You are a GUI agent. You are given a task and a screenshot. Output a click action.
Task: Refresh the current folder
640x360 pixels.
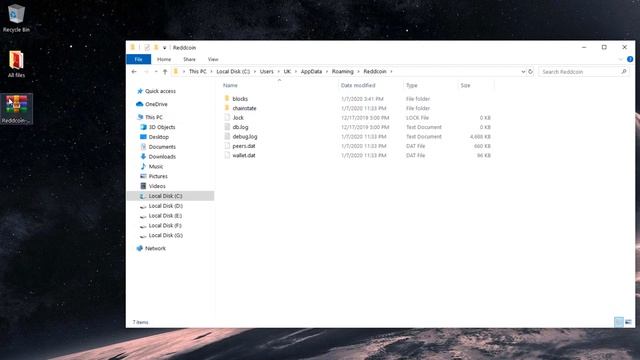[531, 71]
